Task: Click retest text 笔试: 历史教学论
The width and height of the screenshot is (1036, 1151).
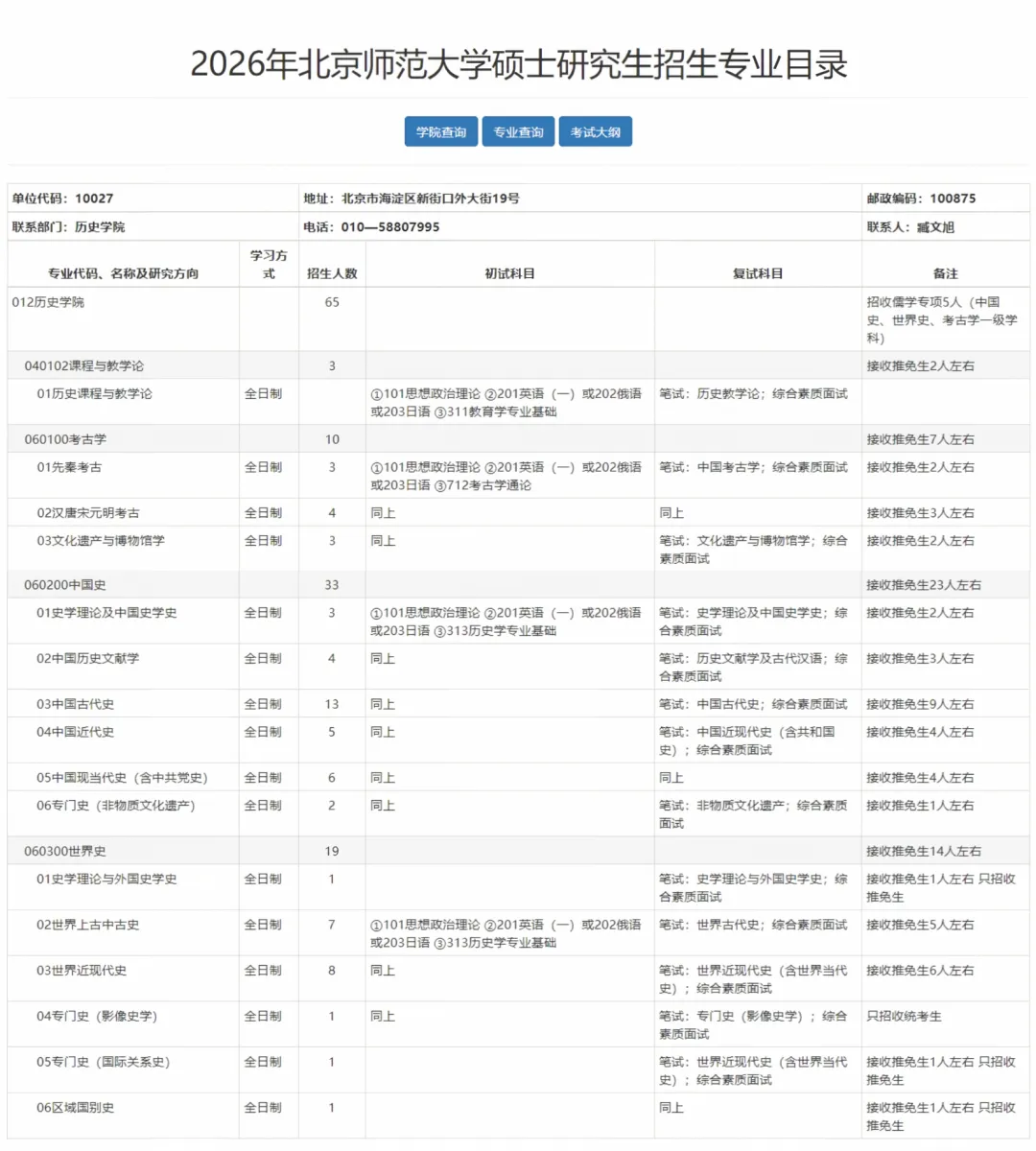Action: pyautogui.click(x=753, y=393)
